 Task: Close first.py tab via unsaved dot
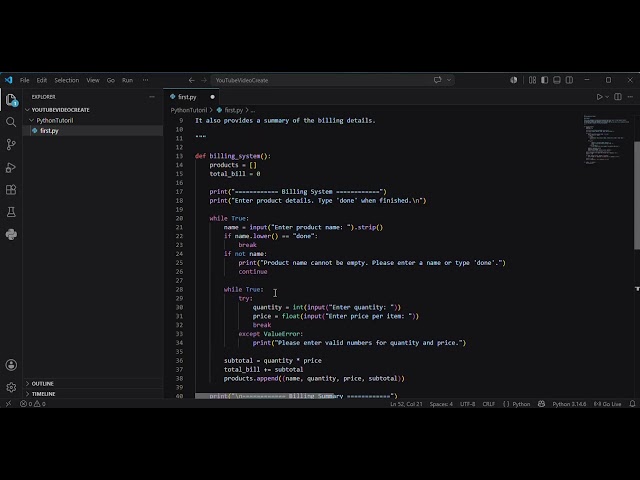pyautogui.click(x=212, y=97)
